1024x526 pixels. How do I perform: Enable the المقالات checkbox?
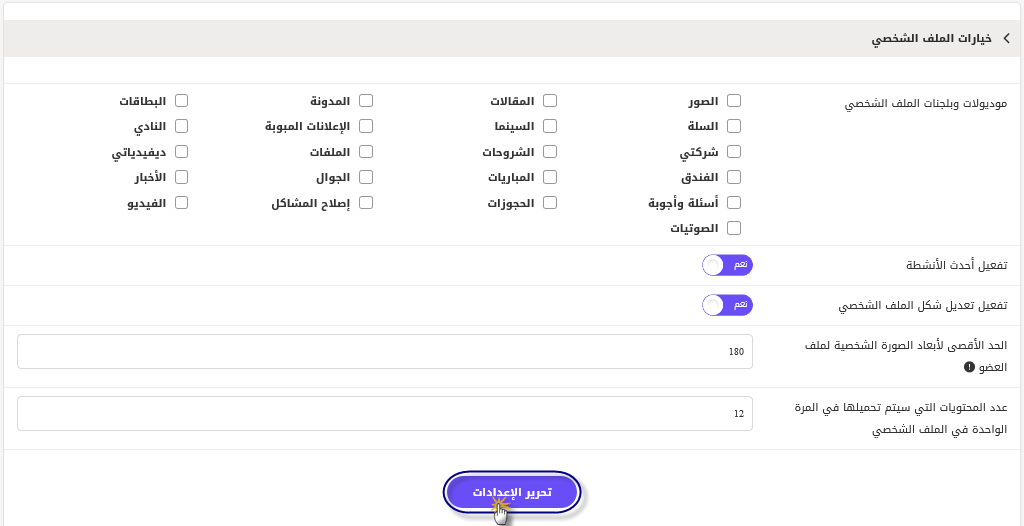pos(550,101)
